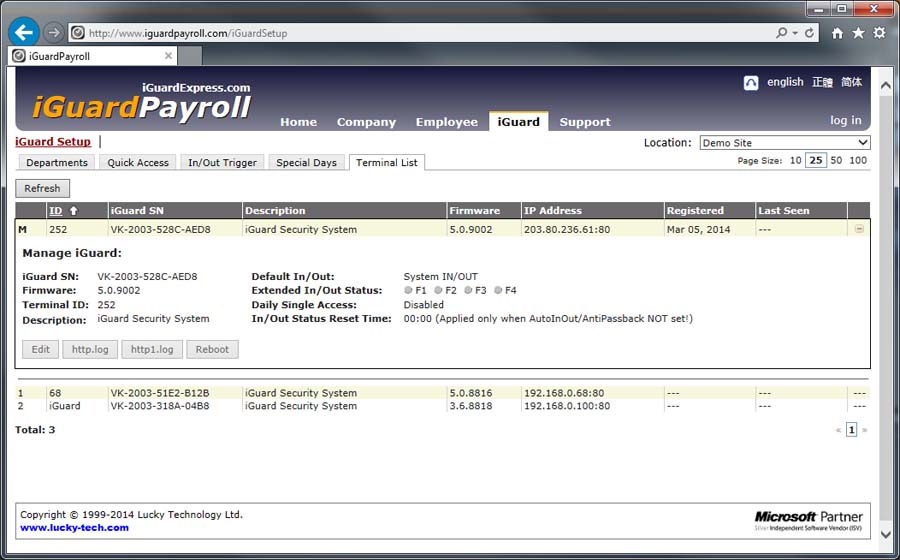Image resolution: width=900 pixels, height=560 pixels.
Task: Click the Last Seen column header
Action: pyautogui.click(x=783, y=211)
